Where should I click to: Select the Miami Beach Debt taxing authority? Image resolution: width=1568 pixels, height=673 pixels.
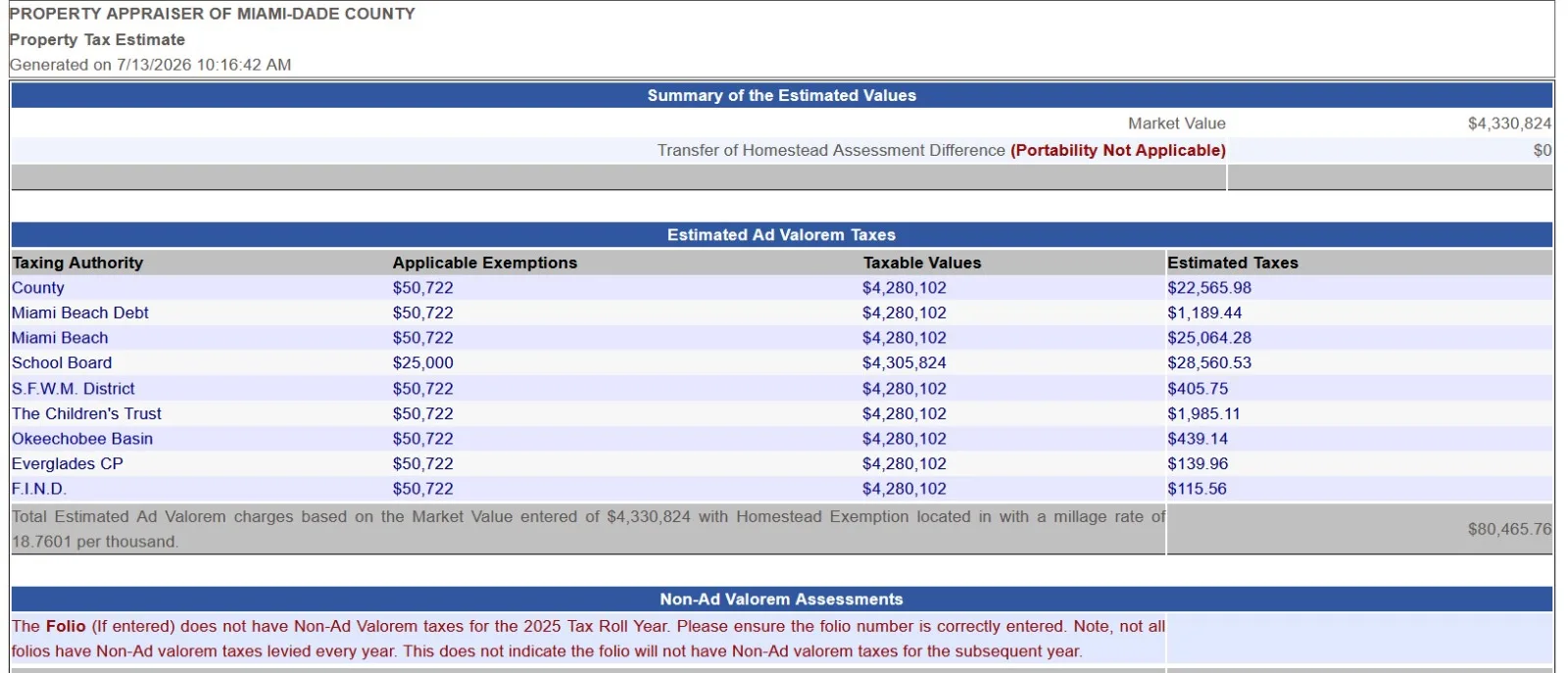pyautogui.click(x=80, y=312)
